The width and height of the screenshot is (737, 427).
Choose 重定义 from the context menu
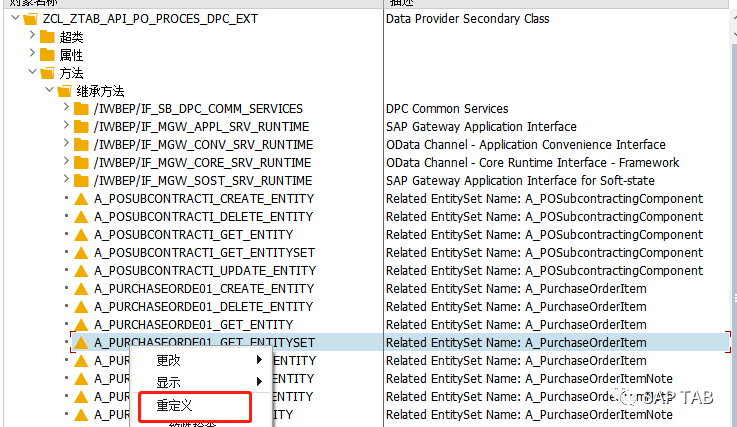point(195,405)
